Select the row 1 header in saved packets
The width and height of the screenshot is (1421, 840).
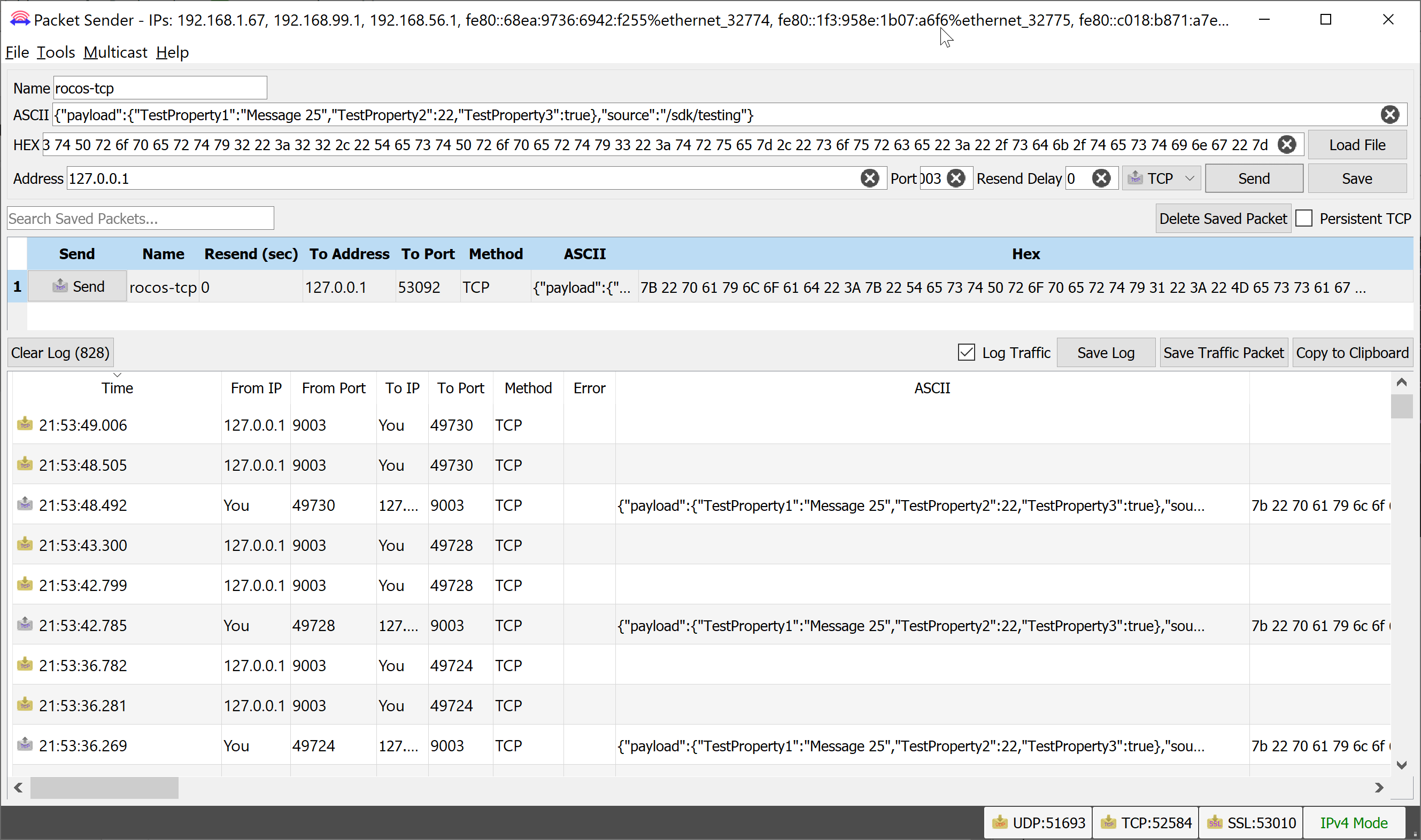[17, 286]
